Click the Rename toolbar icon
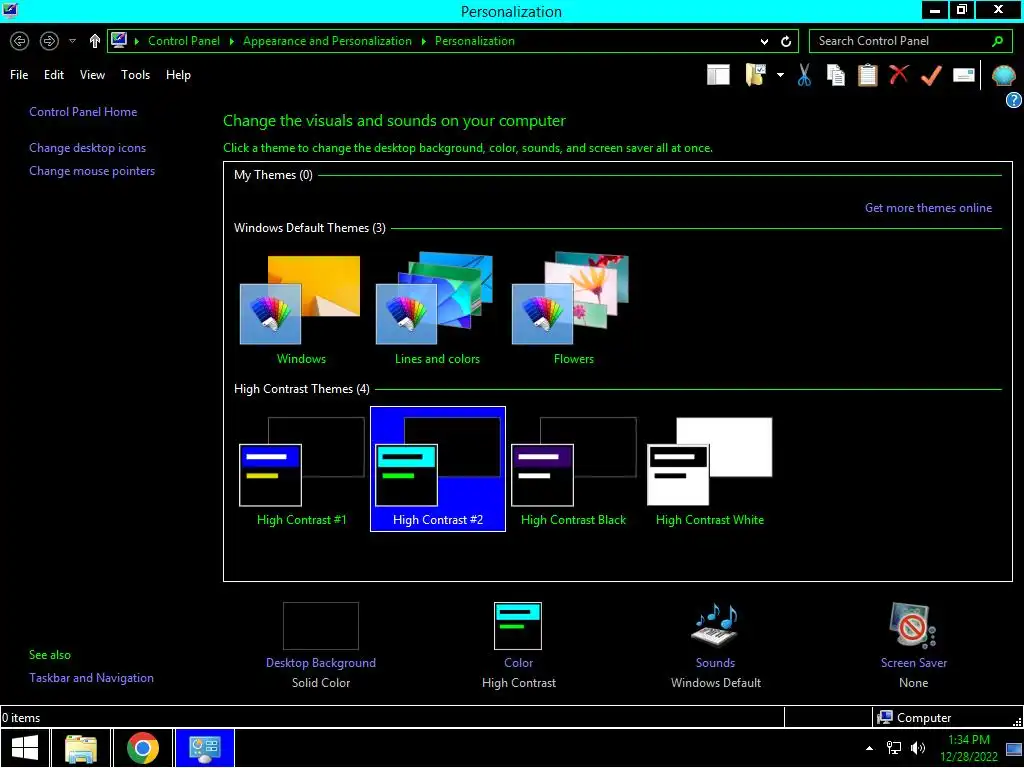Image resolution: width=1024 pixels, height=768 pixels. pyautogui.click(x=963, y=75)
